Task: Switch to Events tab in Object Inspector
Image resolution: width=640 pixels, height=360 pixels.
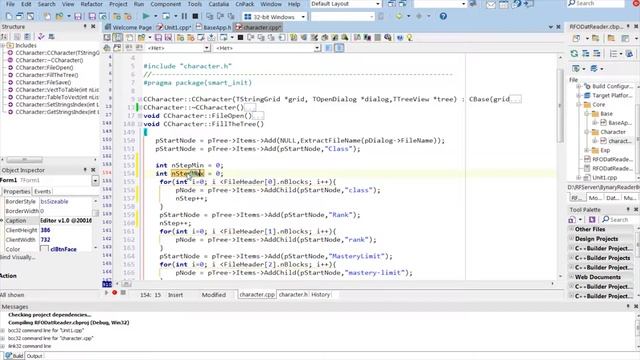Action: (x=42, y=191)
